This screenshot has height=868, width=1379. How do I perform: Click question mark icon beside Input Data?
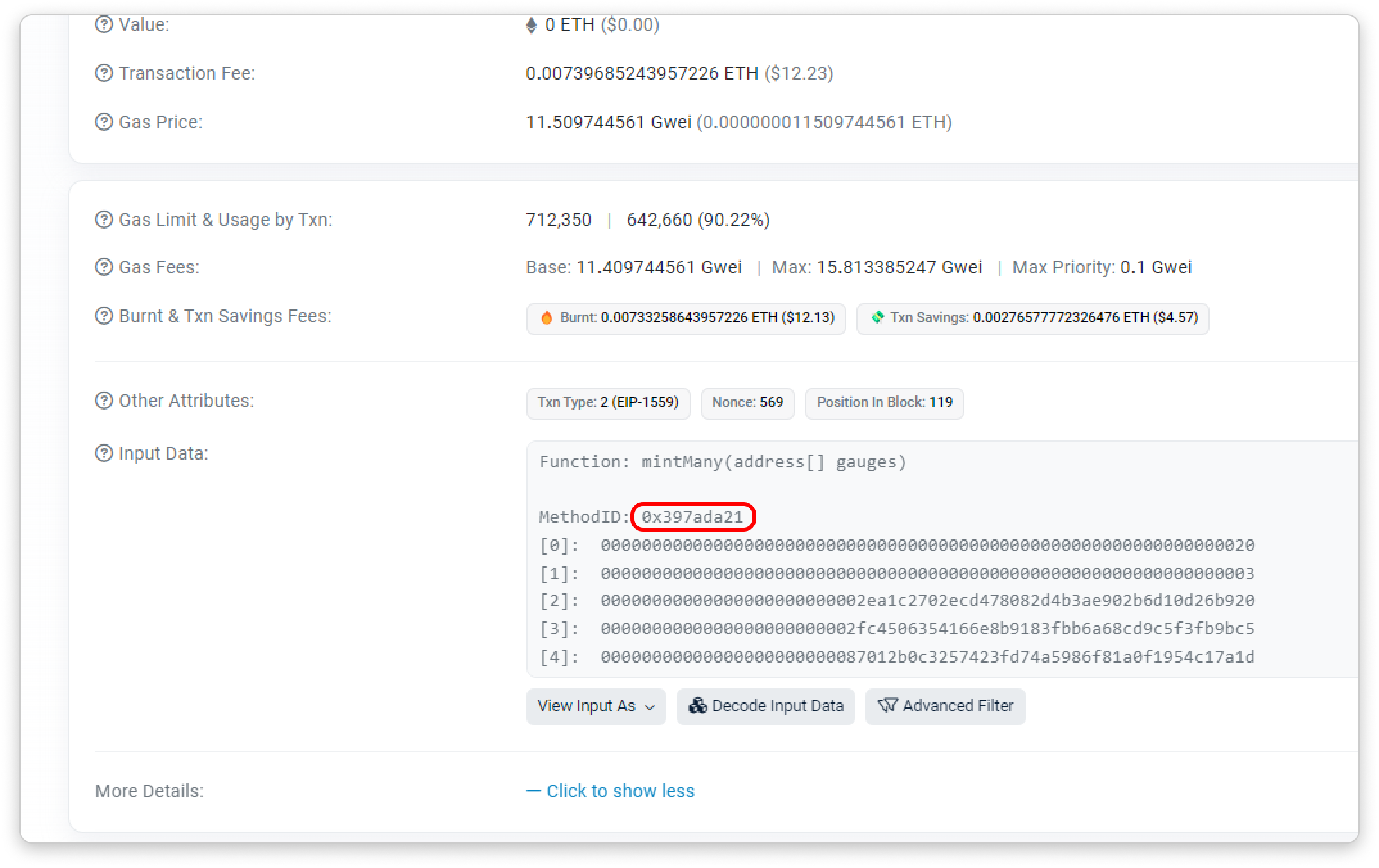(x=103, y=453)
